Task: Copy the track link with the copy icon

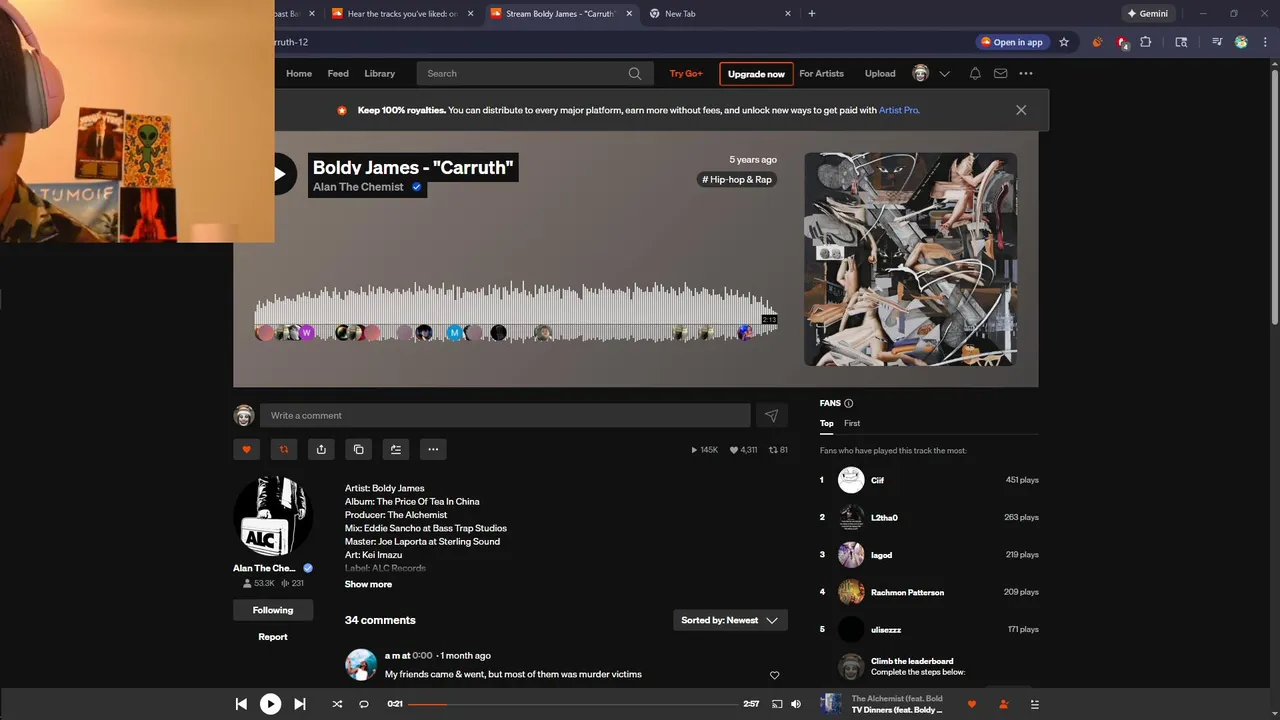Action: coord(359,449)
